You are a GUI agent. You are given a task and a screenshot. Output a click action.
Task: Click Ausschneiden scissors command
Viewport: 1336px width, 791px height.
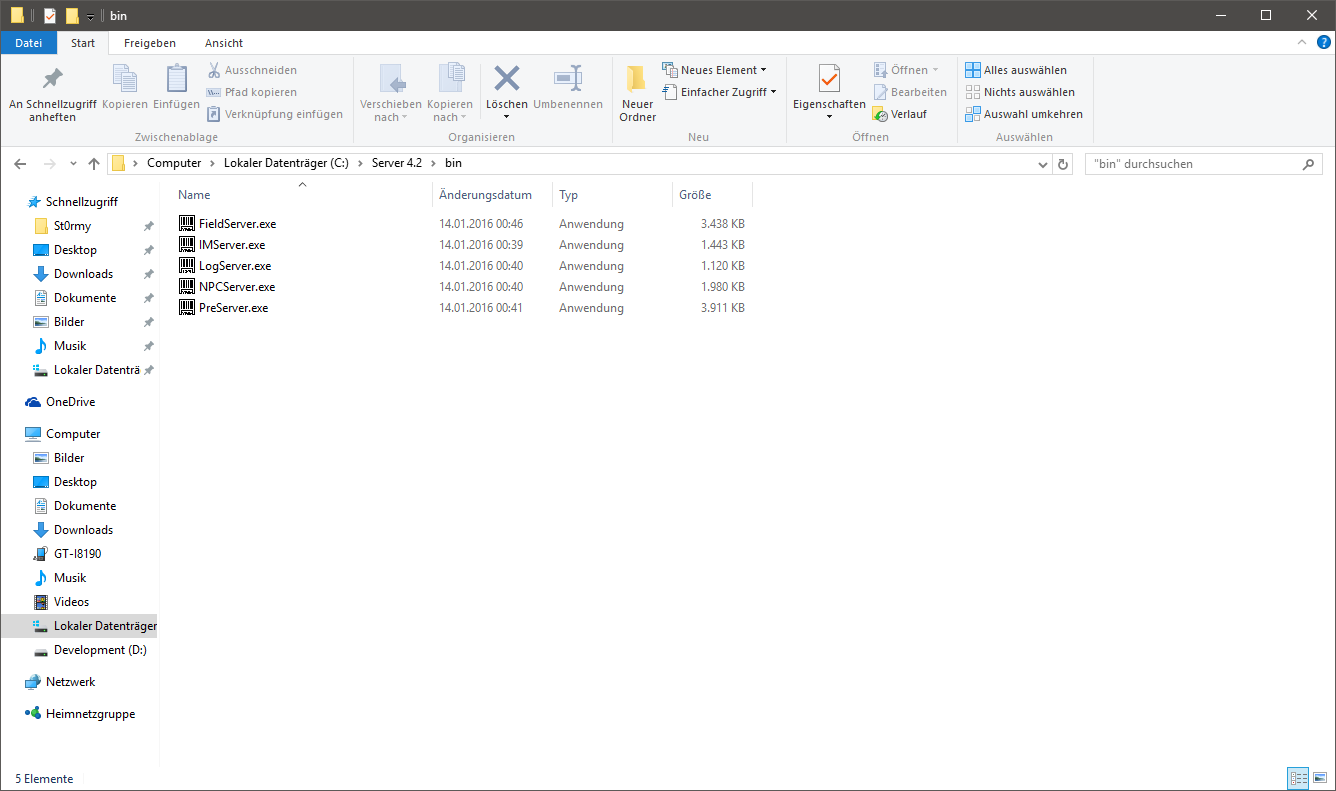coord(252,70)
